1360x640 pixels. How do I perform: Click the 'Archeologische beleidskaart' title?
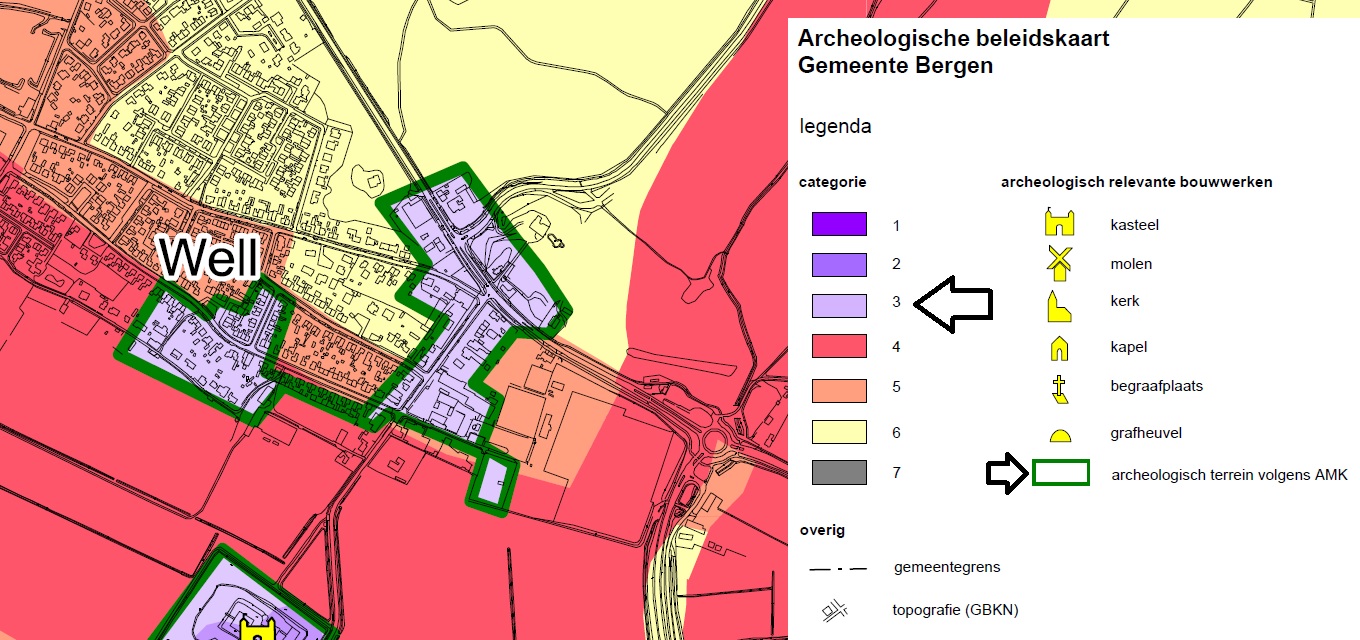tap(953, 40)
